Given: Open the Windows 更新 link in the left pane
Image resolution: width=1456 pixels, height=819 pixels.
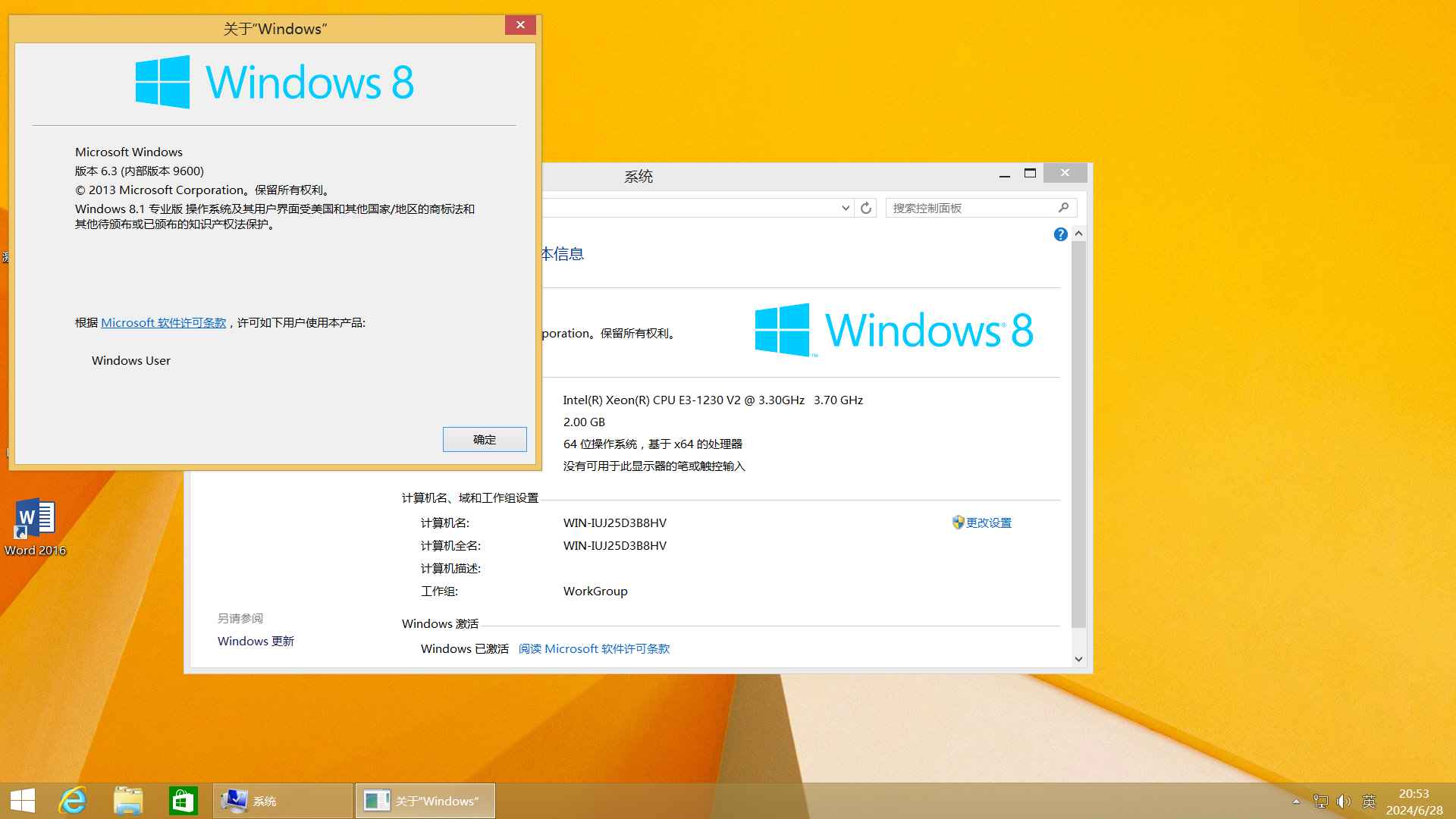Looking at the screenshot, I should [256, 641].
